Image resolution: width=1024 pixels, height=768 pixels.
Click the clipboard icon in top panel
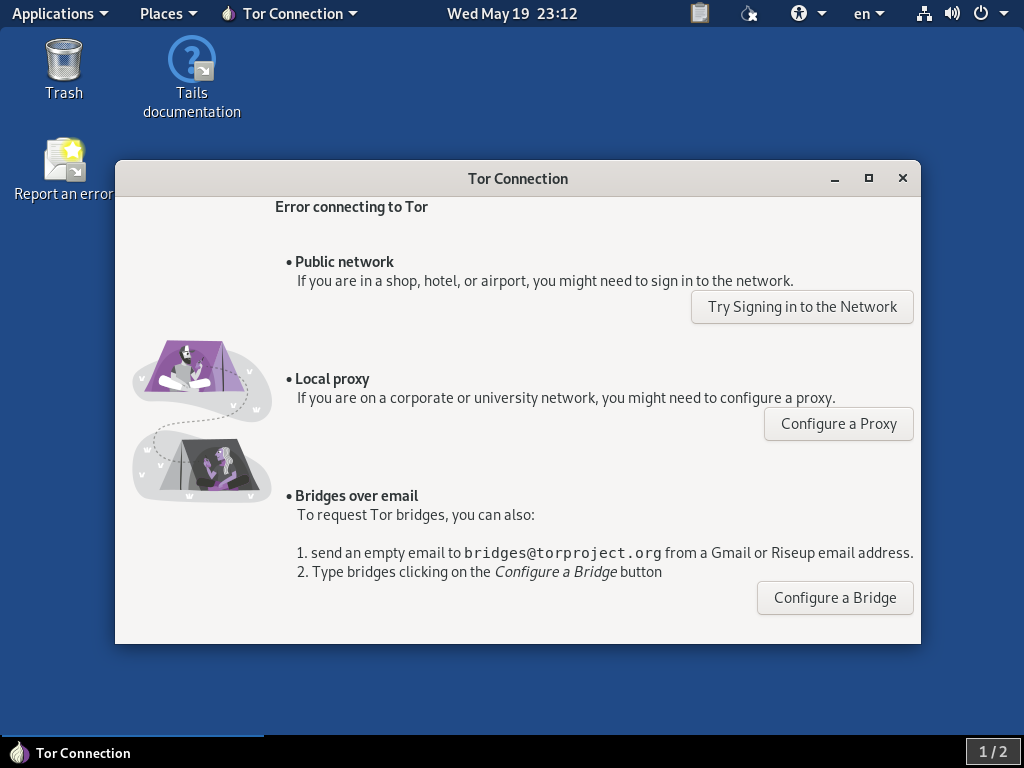tap(699, 13)
